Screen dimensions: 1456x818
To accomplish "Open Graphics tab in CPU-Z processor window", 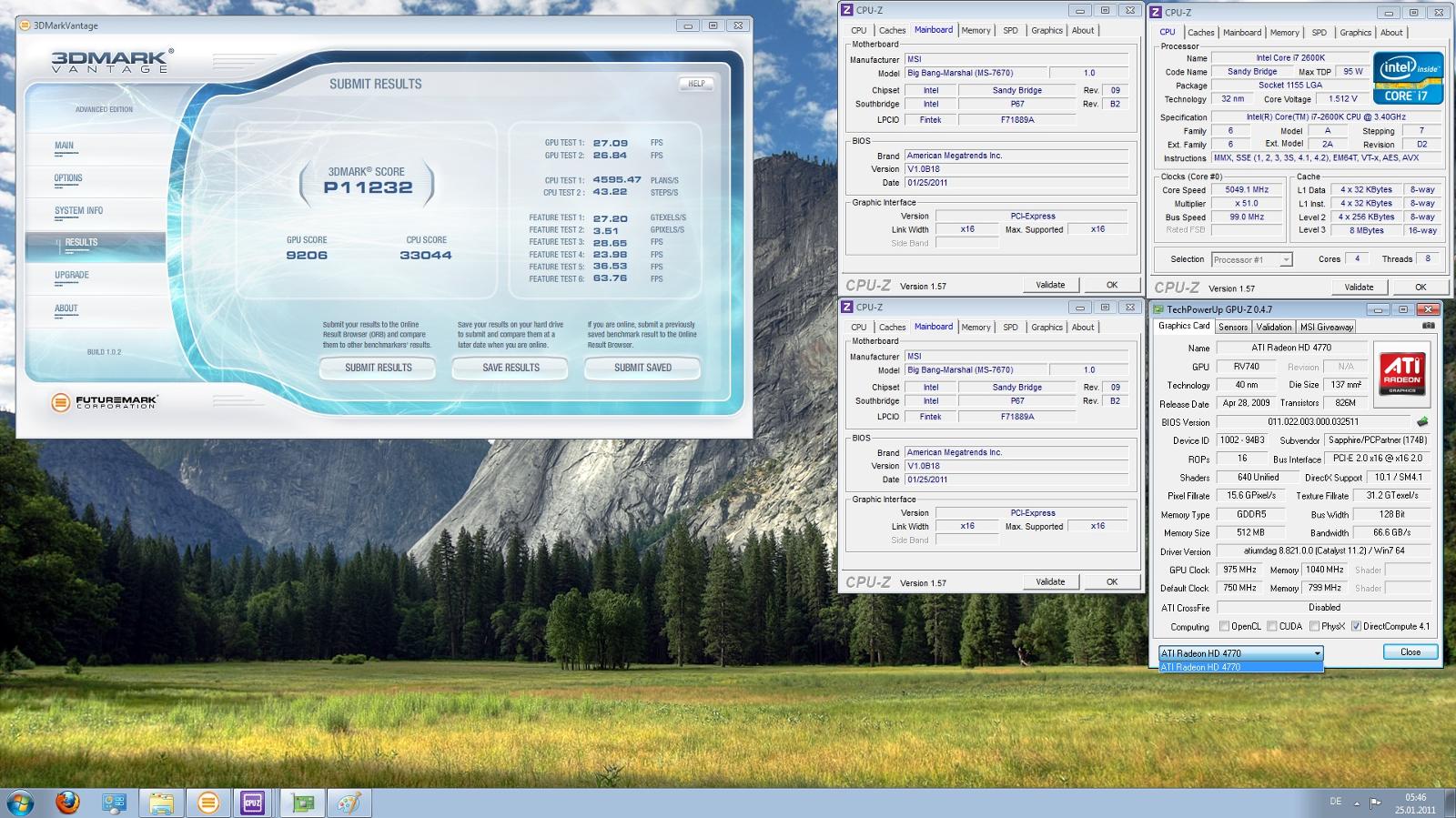I will click(x=1355, y=33).
